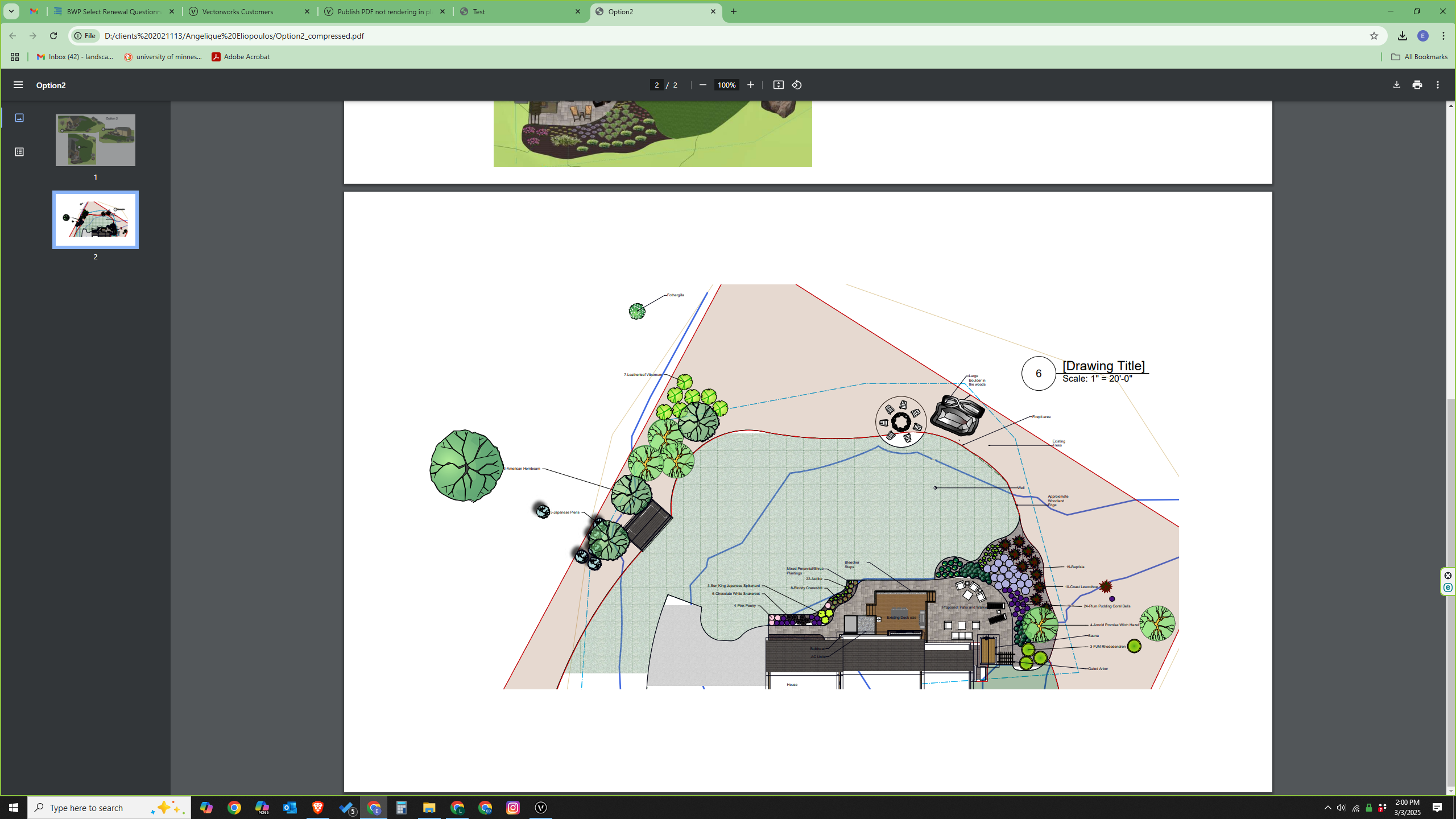Open the PDF viewer more actions menu
Image resolution: width=1456 pixels, height=819 pixels.
point(1438,85)
